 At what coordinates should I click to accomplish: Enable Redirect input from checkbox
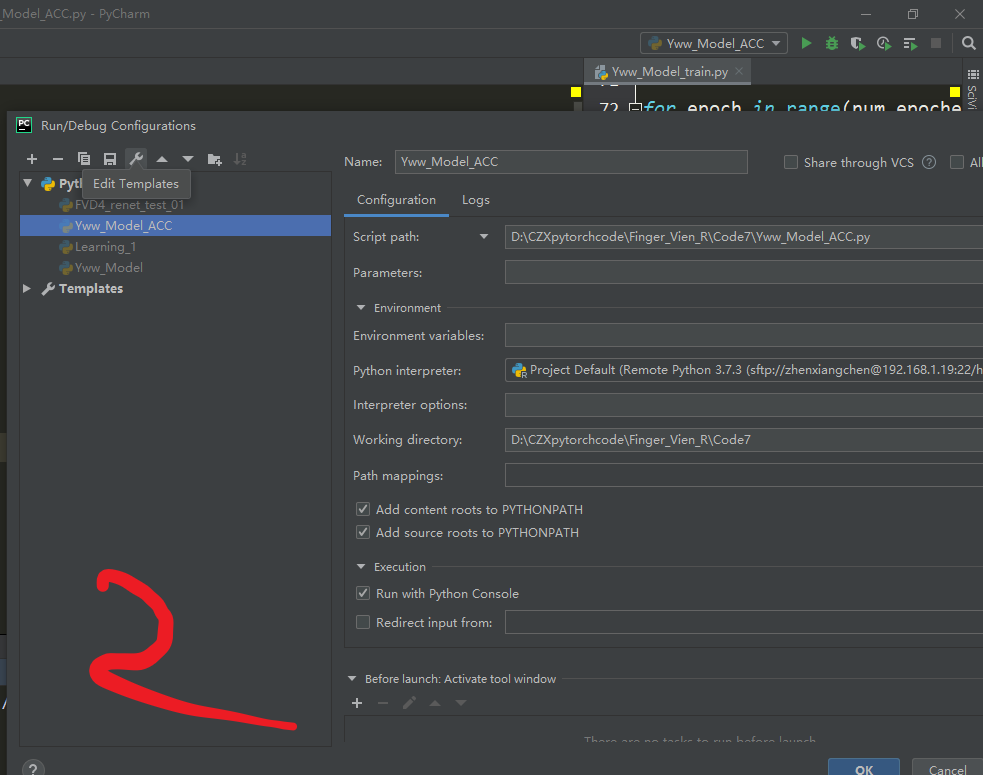(x=363, y=622)
